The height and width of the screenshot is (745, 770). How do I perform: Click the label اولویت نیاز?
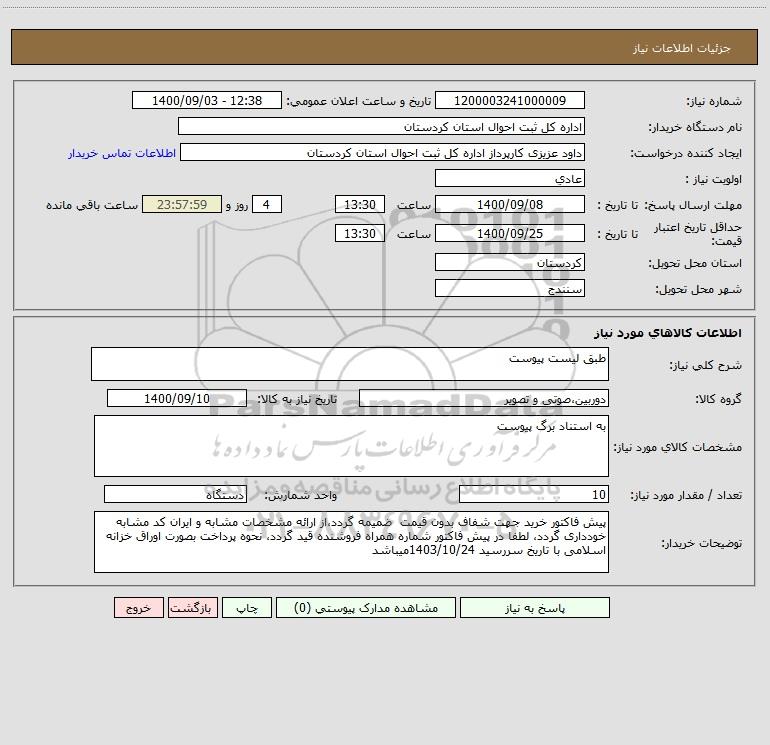(x=714, y=179)
